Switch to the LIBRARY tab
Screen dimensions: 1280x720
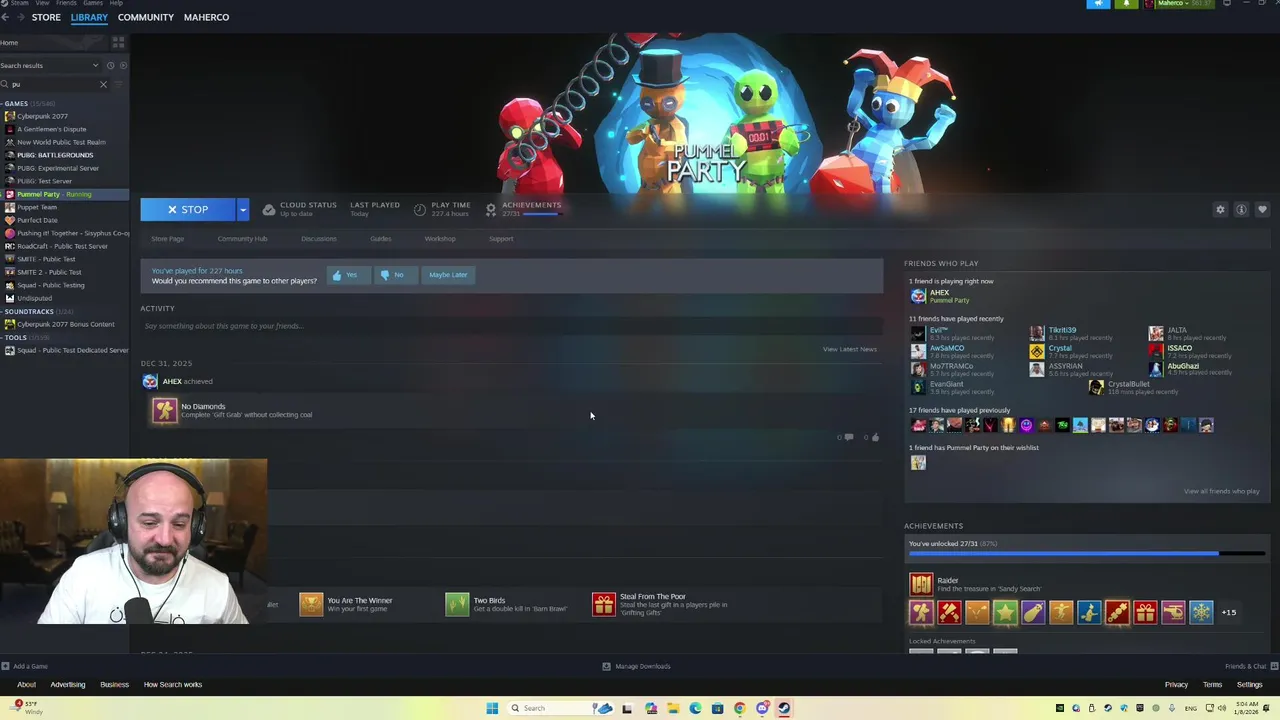pos(89,17)
